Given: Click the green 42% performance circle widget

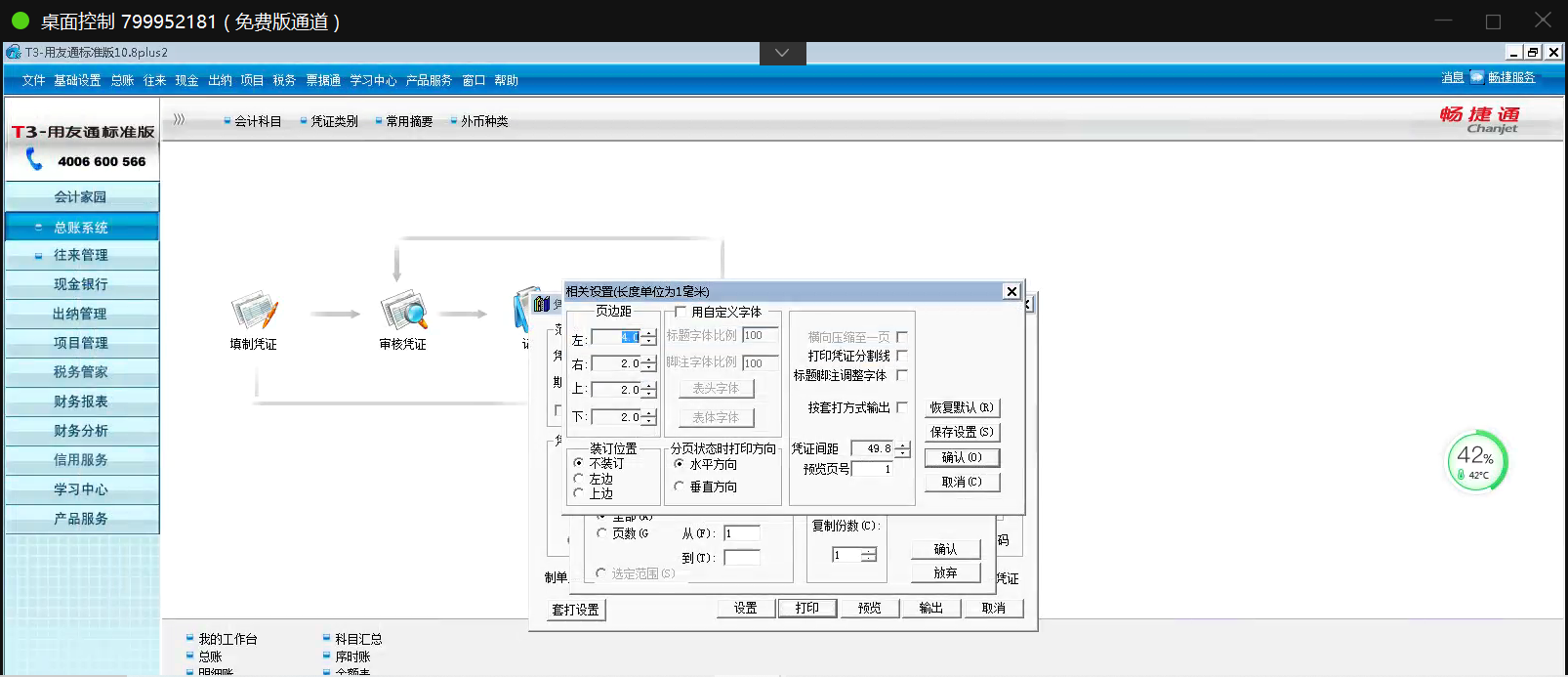Looking at the screenshot, I should 1476,462.
